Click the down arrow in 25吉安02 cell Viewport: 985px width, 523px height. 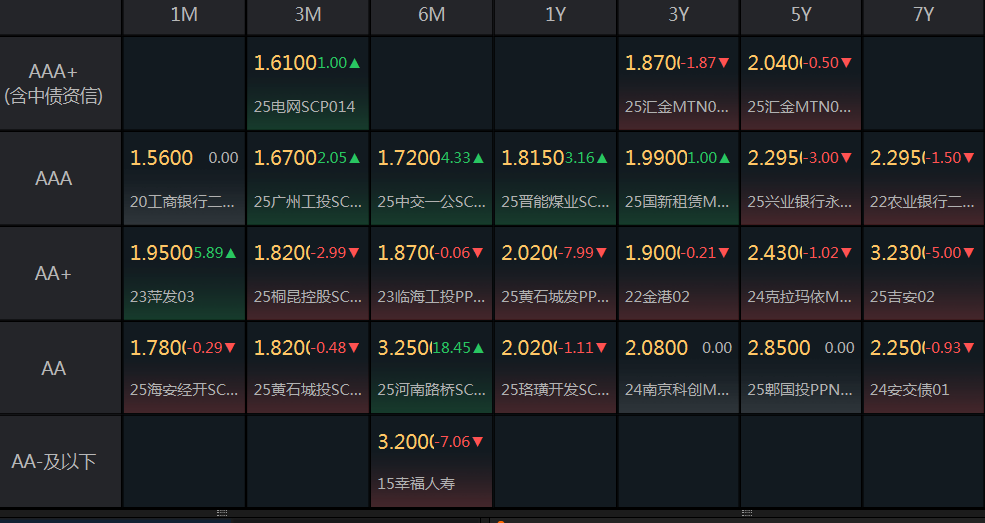[x=968, y=253]
